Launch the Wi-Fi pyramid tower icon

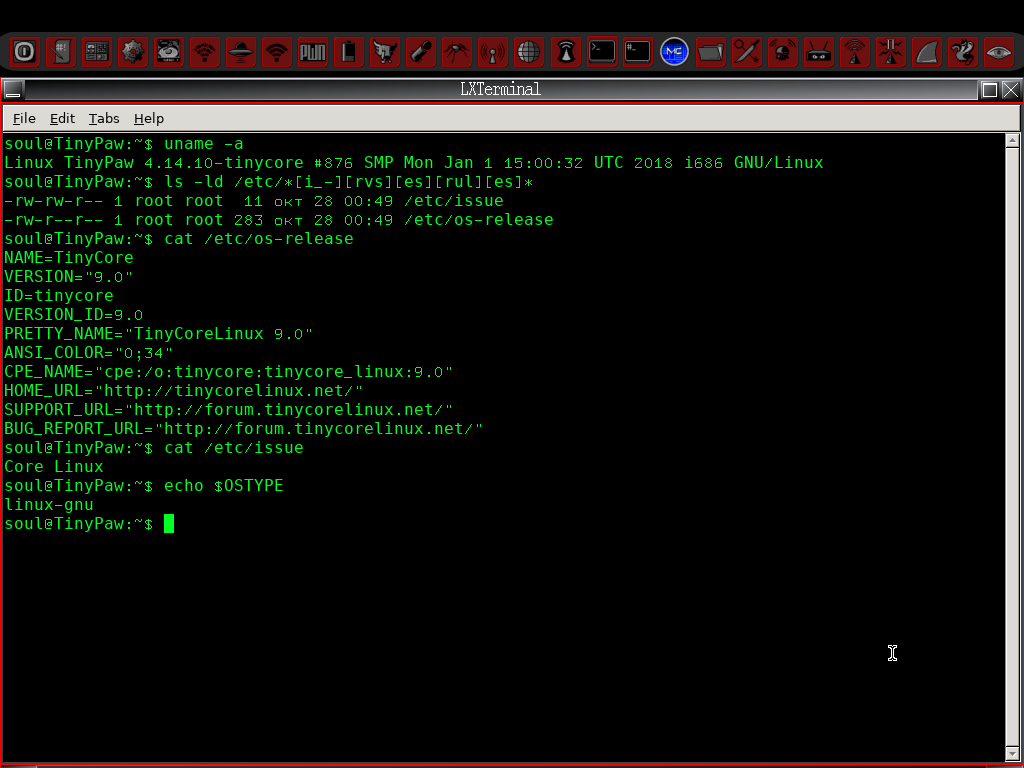coord(854,52)
